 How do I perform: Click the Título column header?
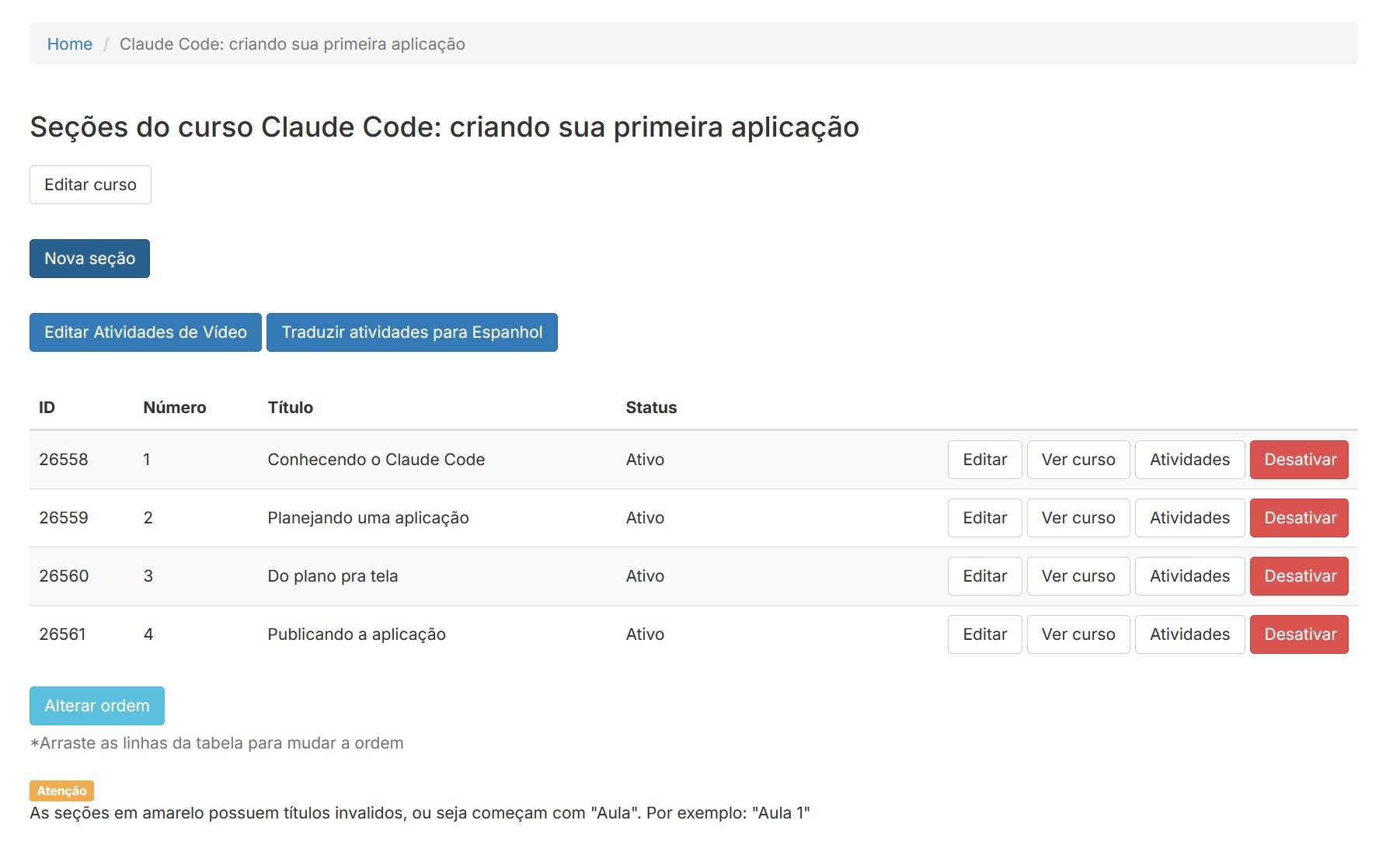tap(291, 408)
